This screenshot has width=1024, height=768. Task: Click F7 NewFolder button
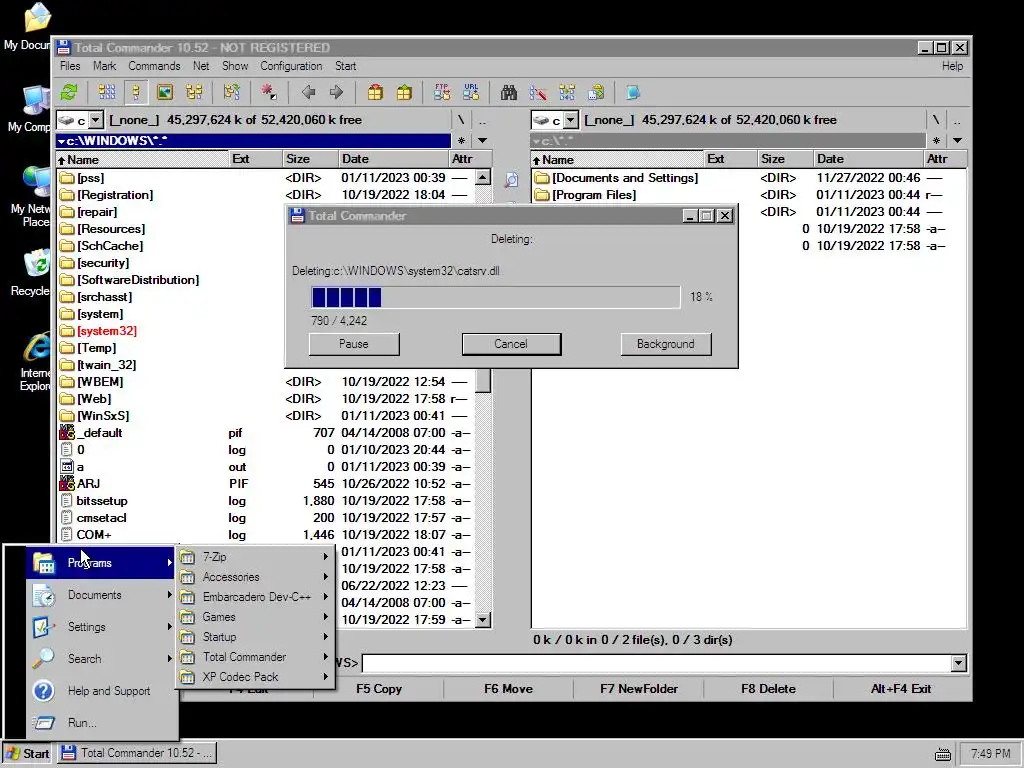(639, 689)
